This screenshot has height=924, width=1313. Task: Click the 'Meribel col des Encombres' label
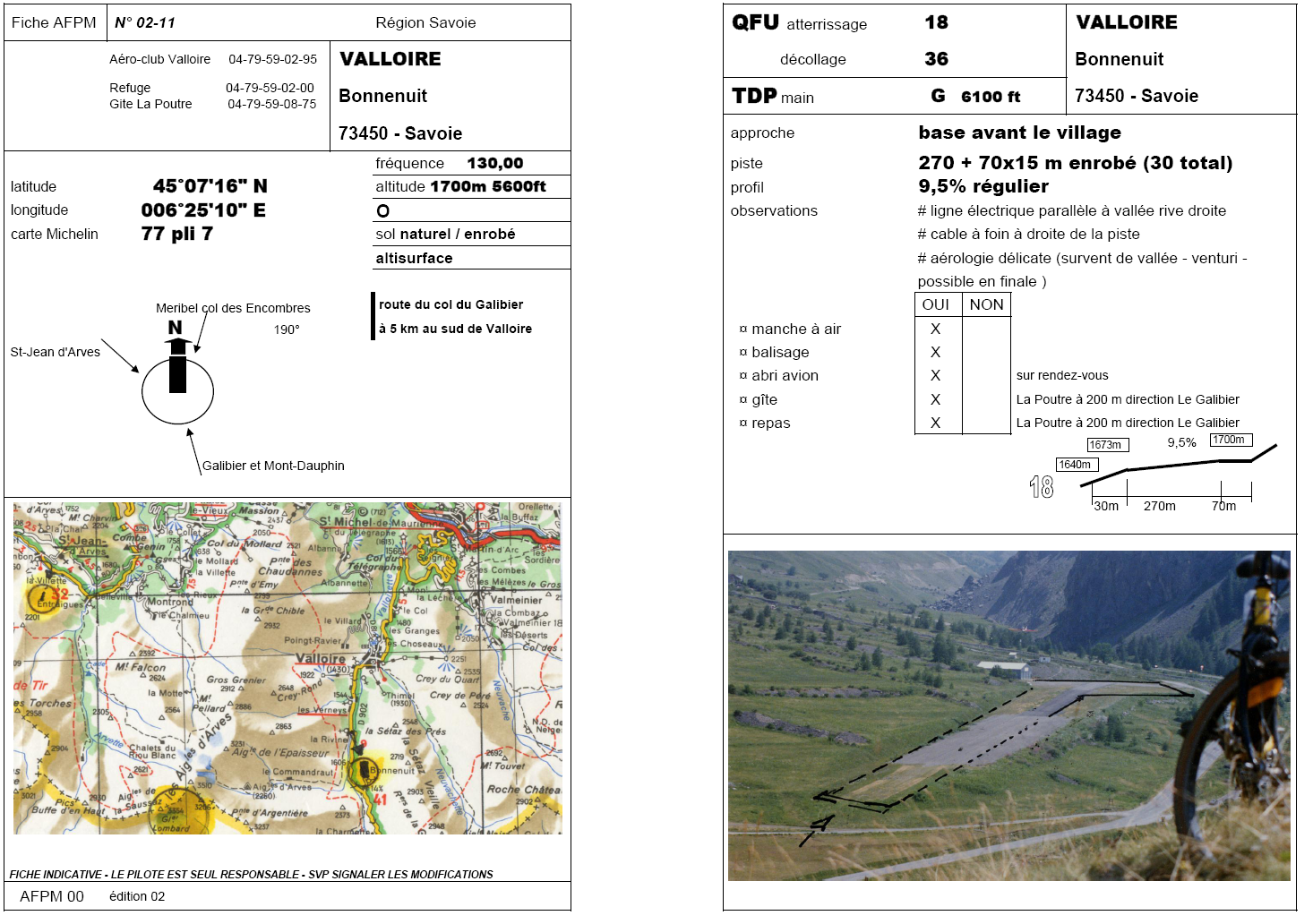point(233,308)
